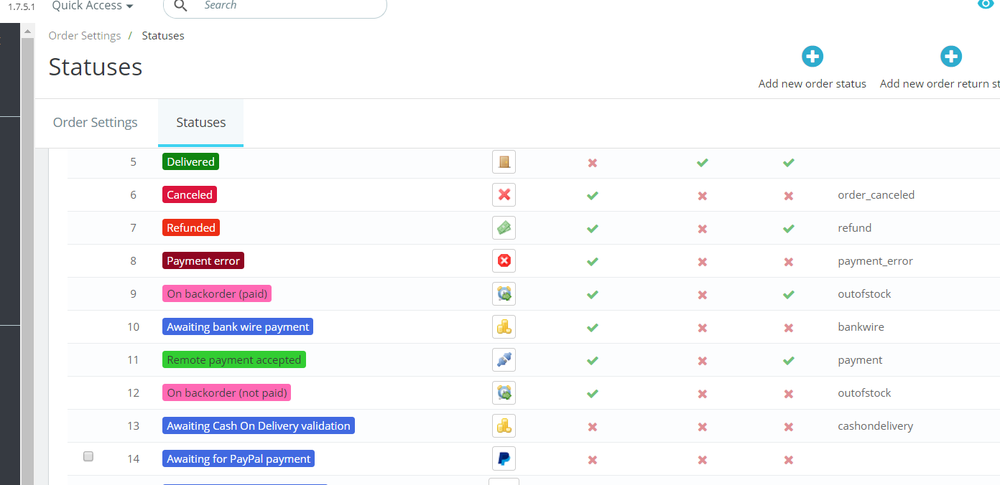Click the search magnifier icon

pyautogui.click(x=181, y=6)
